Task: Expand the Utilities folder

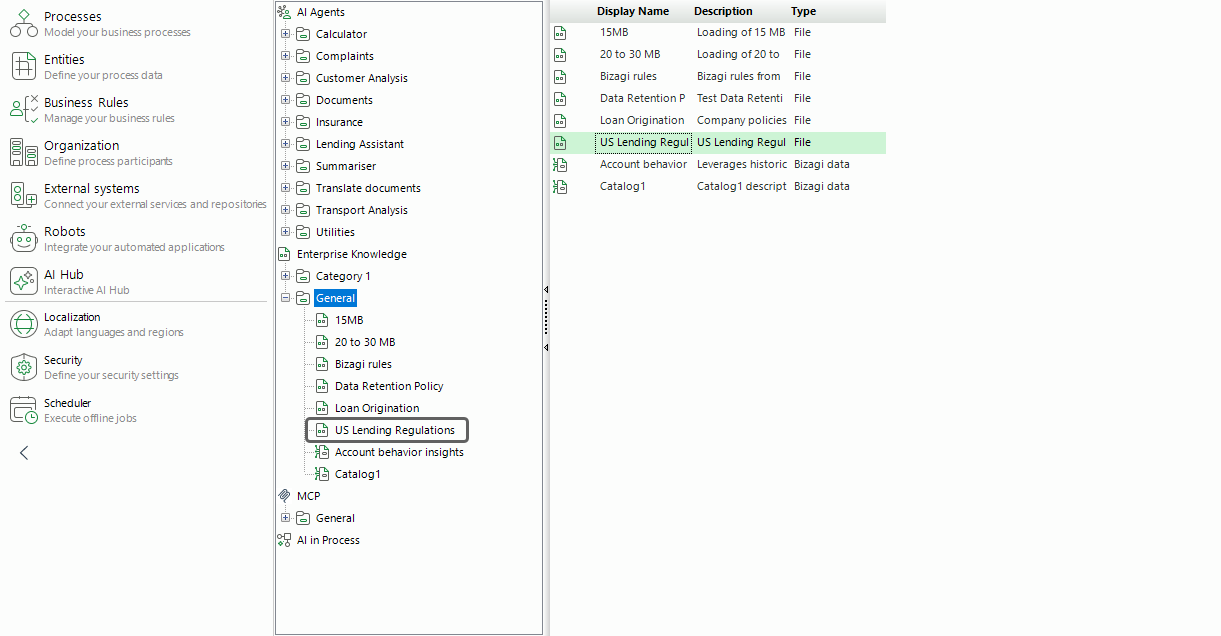Action: 285,232
